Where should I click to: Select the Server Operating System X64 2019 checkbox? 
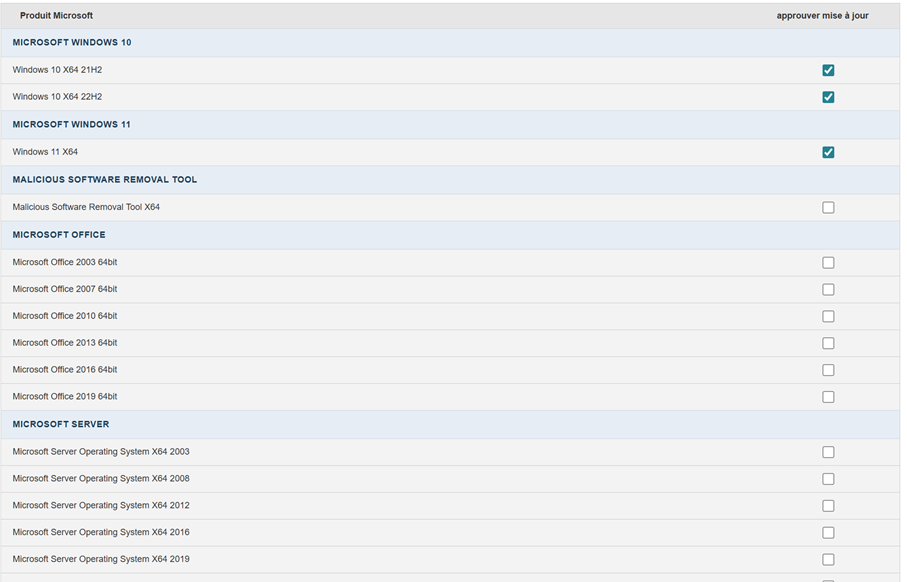(828, 560)
